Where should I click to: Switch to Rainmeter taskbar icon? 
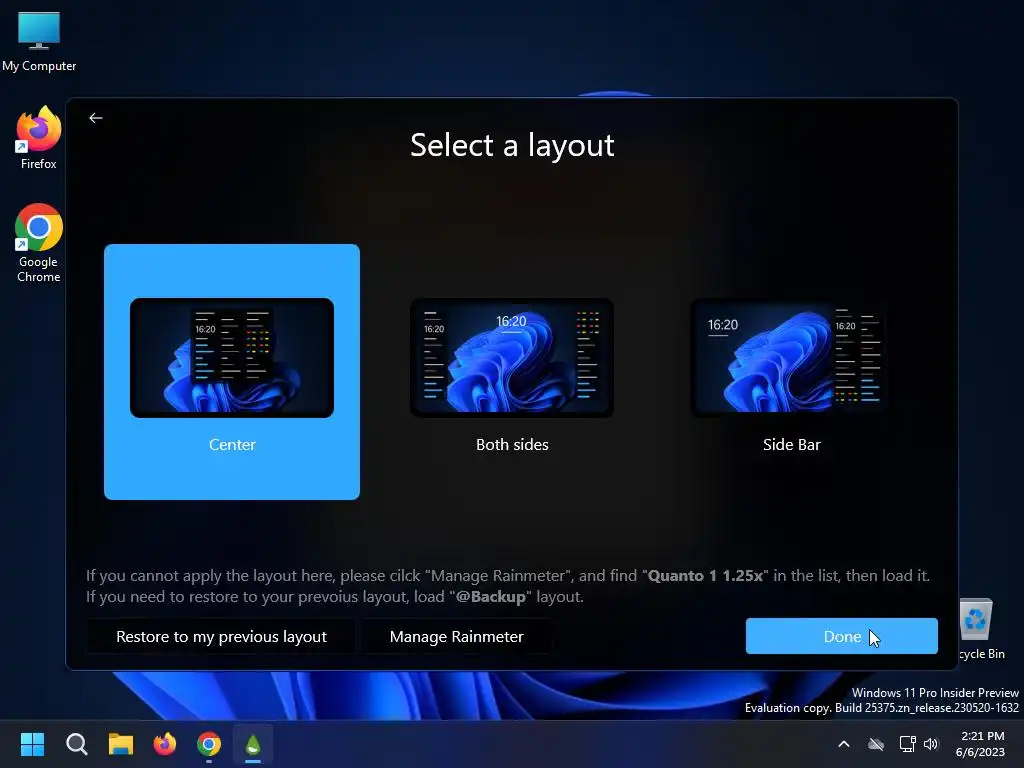point(253,744)
